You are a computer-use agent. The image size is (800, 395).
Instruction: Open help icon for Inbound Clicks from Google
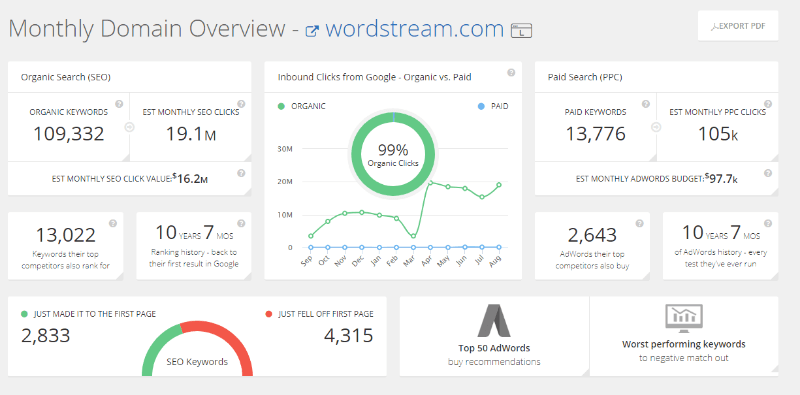(511, 72)
